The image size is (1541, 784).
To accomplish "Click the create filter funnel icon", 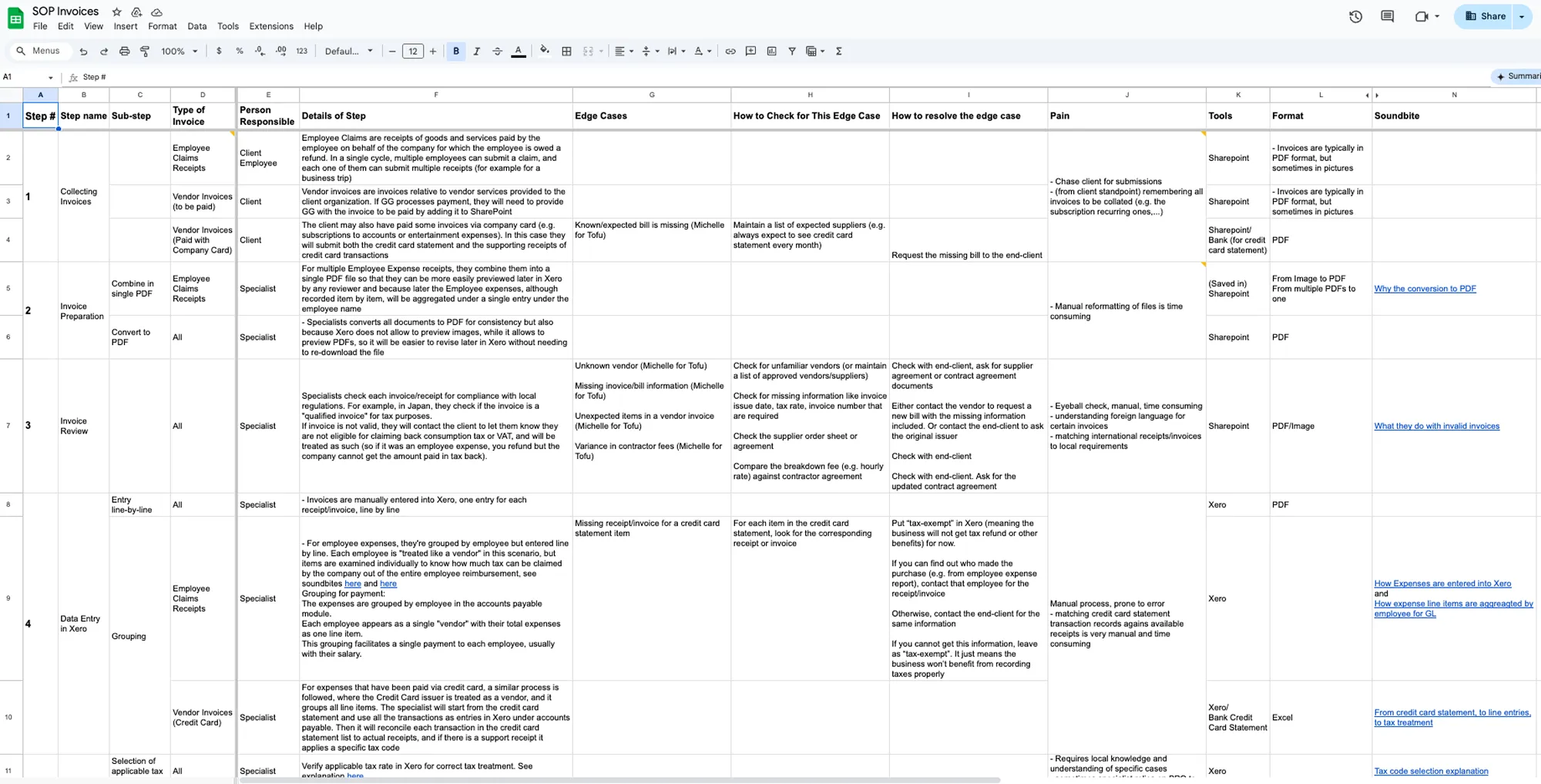I will (x=791, y=52).
